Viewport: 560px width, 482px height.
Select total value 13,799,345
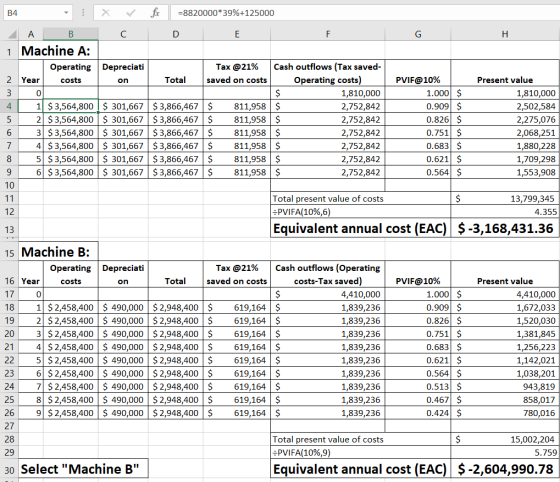[505, 199]
